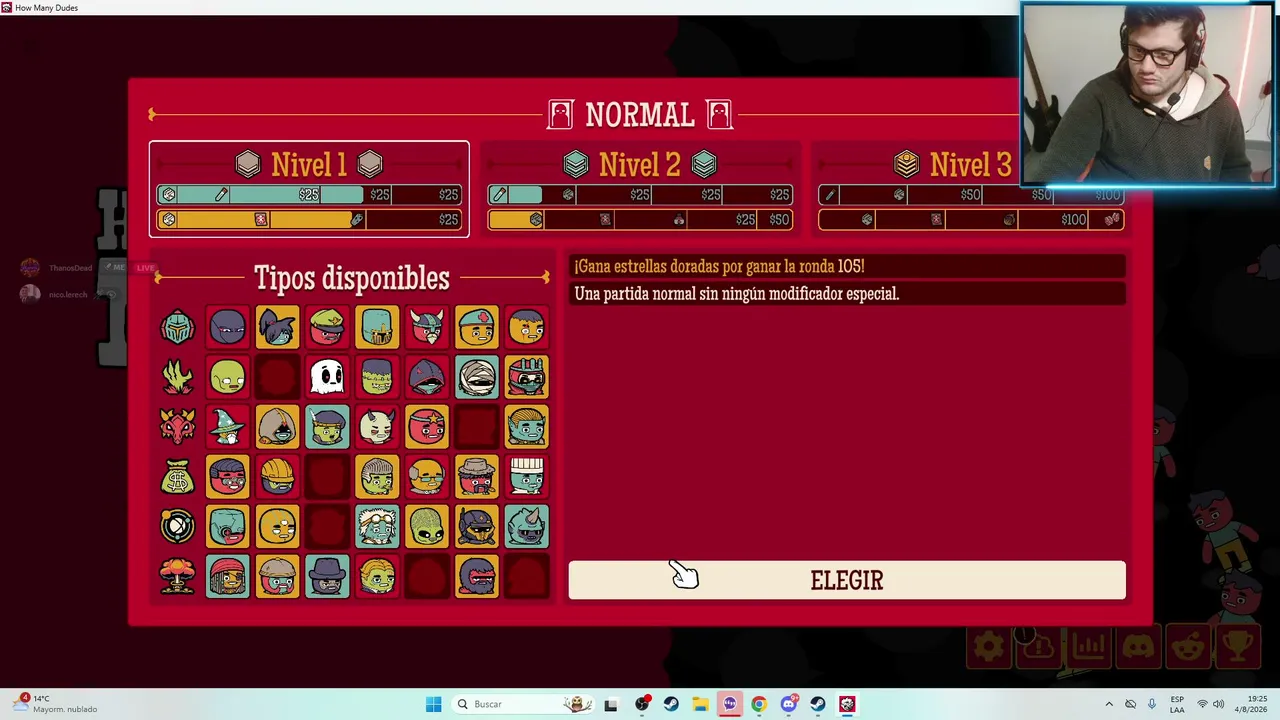Select the horned viking helmet dude
Viewport: 1280px width, 720px height.
tap(427, 327)
